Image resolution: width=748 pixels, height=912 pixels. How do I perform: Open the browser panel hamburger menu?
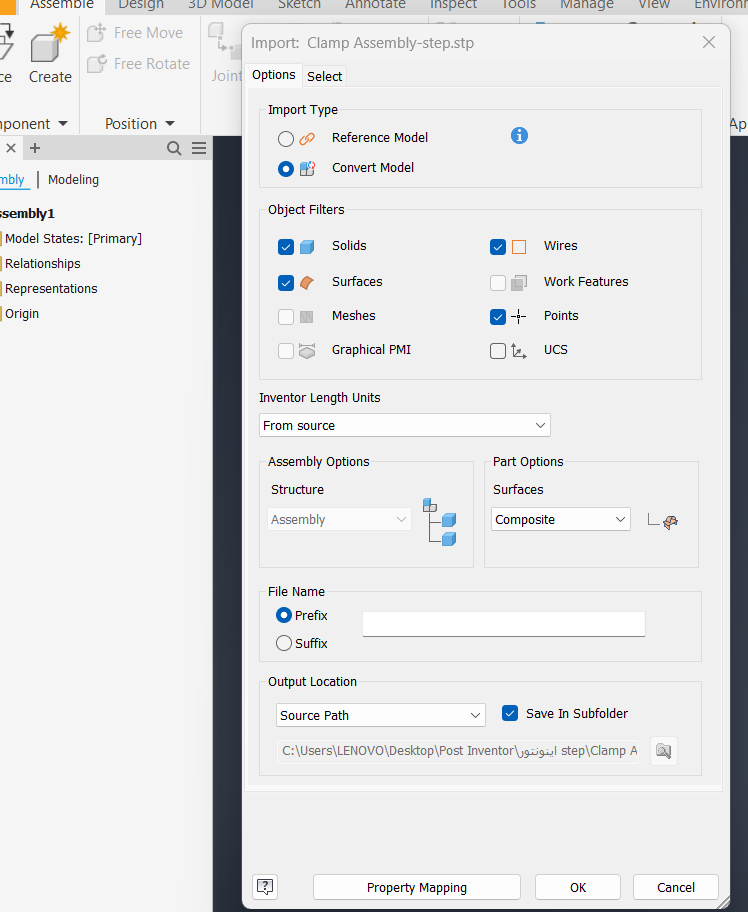(x=199, y=148)
